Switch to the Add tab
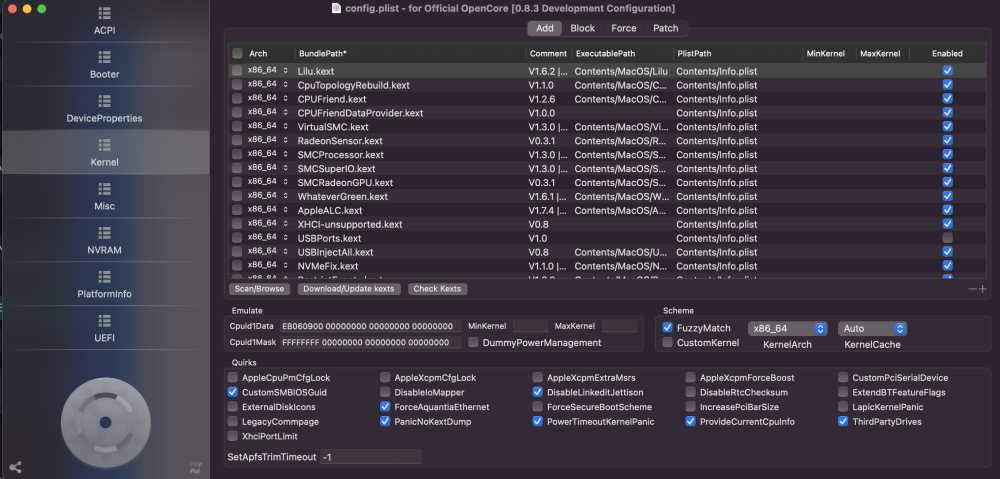Screen dimensions: 1000x479 545,28
